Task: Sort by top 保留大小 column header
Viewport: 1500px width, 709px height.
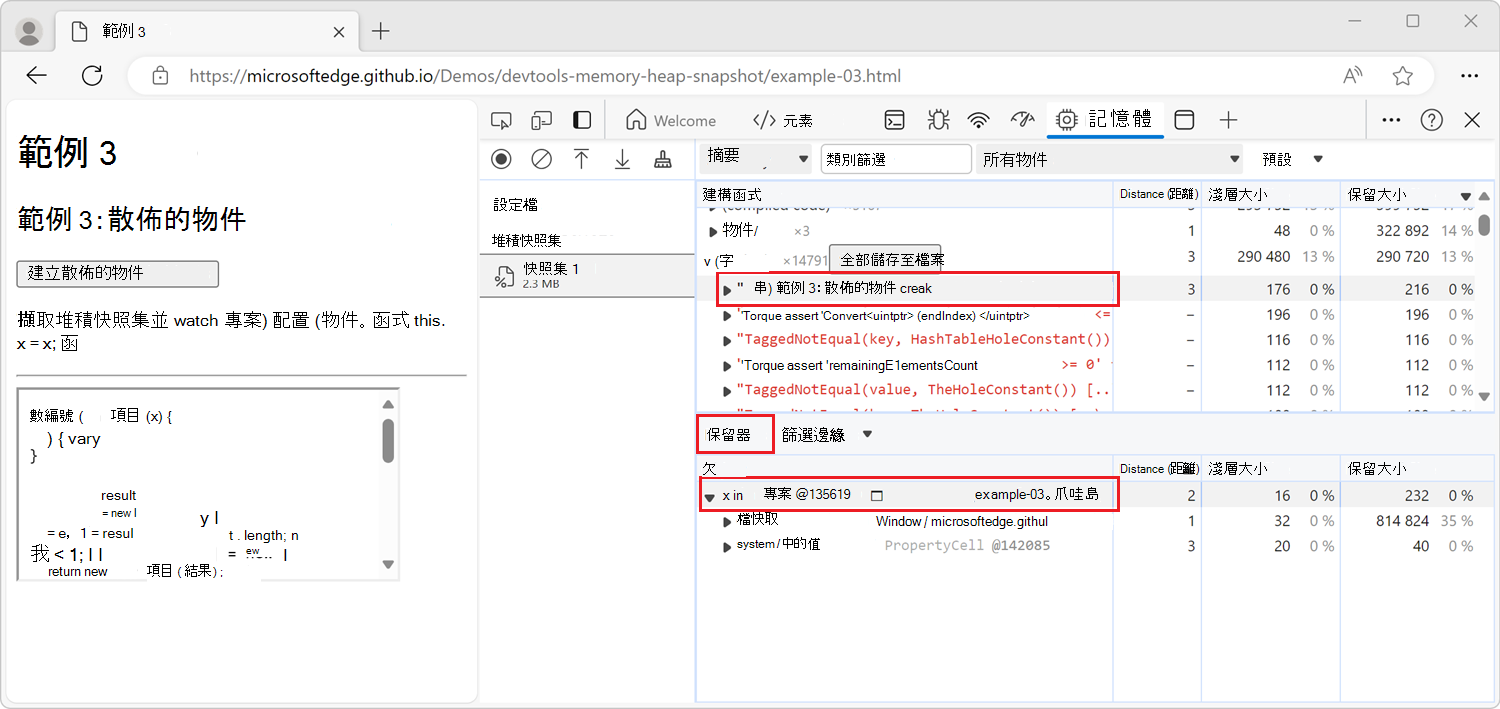Action: coord(1409,194)
